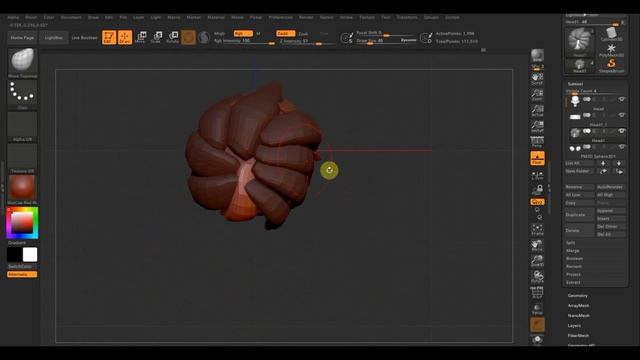Screen dimensions: 640x360
Task: Open the Transform menu
Action: tap(407, 18)
